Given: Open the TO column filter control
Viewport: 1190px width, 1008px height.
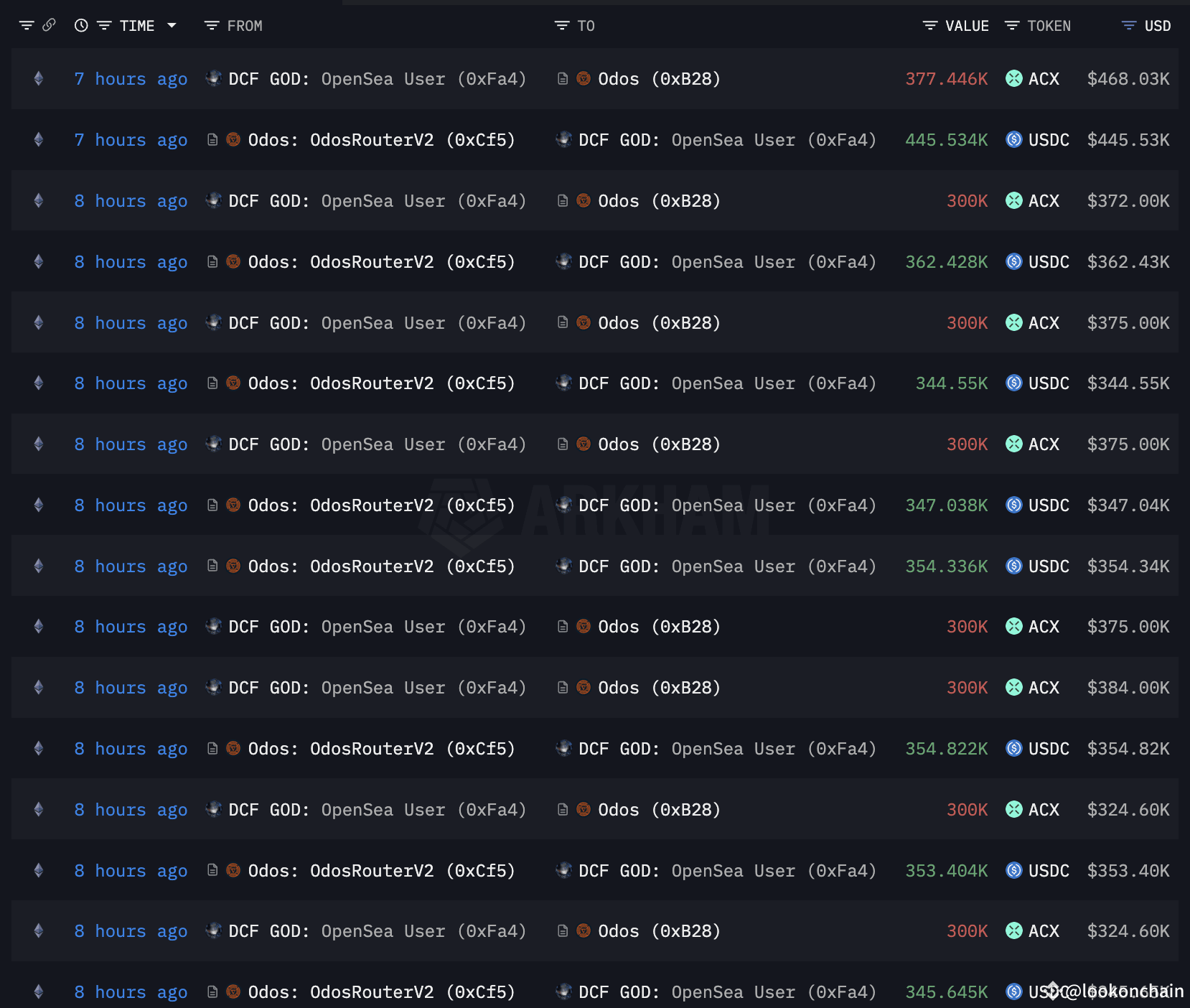Looking at the screenshot, I should point(561,25).
